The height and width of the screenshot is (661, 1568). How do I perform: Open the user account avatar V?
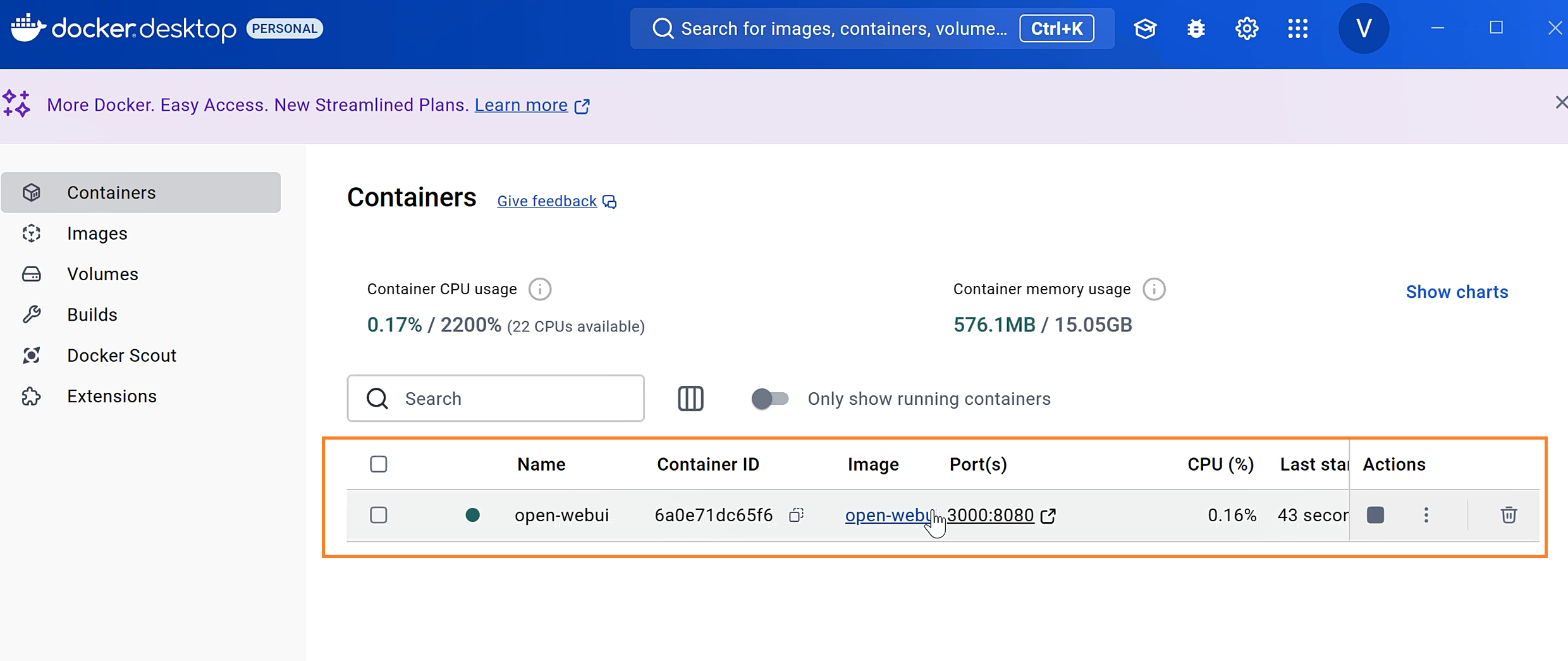point(1364,28)
